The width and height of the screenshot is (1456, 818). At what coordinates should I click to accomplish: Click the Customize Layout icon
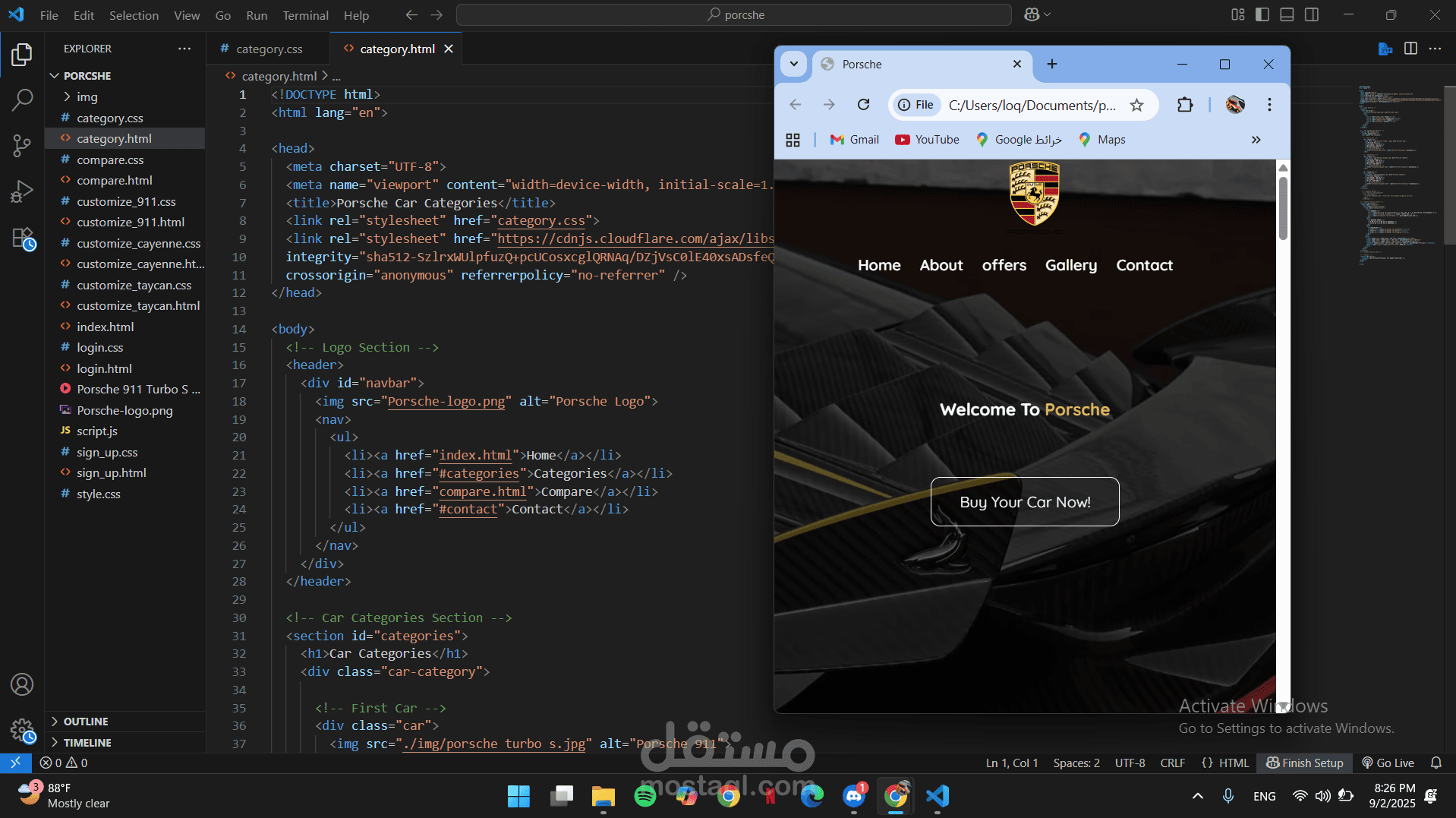[1238, 14]
